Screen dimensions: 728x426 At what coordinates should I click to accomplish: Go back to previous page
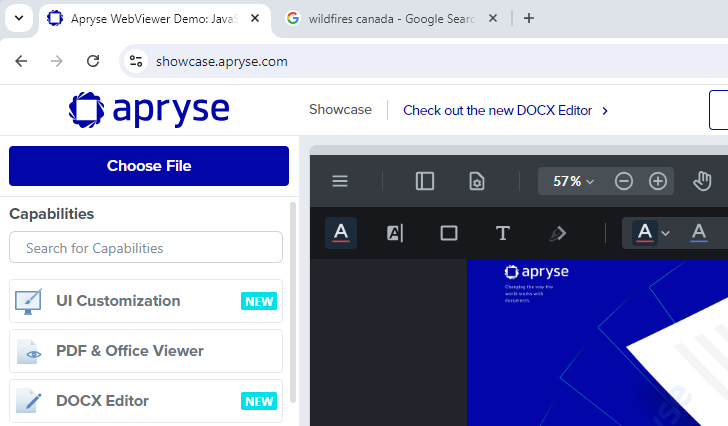click(x=21, y=61)
